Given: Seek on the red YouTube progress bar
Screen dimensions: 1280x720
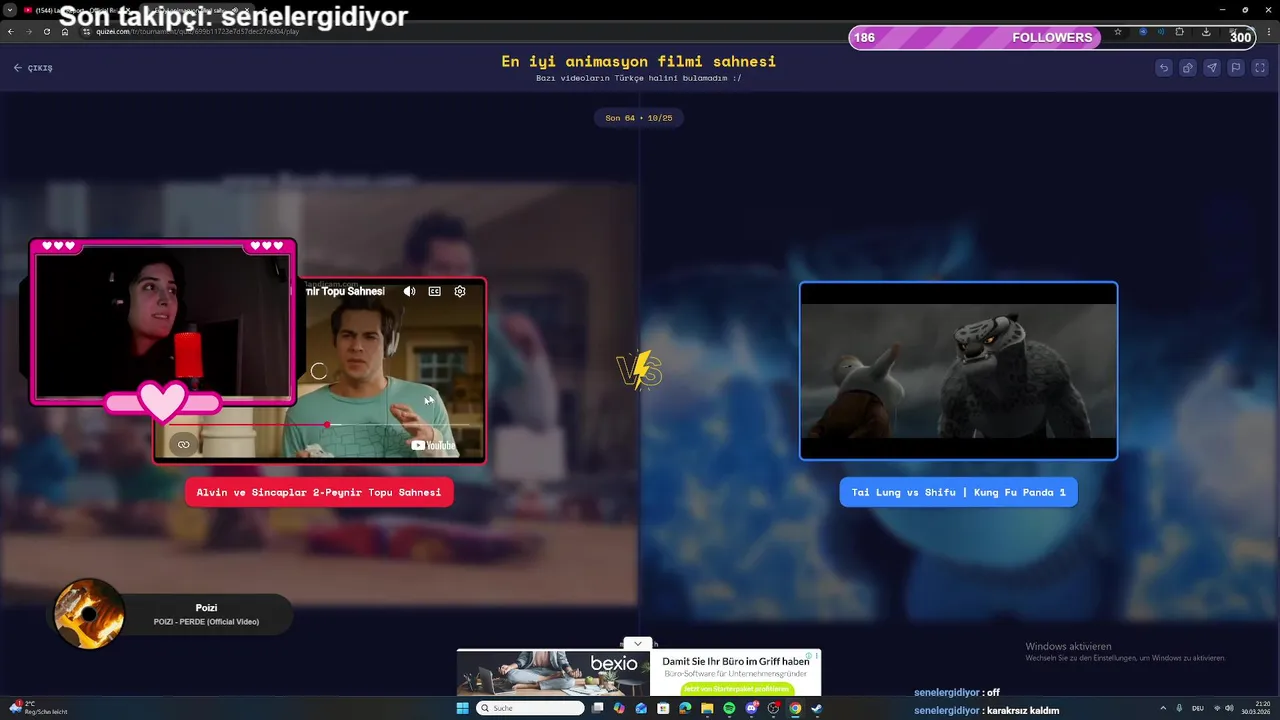Looking at the screenshot, I should [x=320, y=425].
